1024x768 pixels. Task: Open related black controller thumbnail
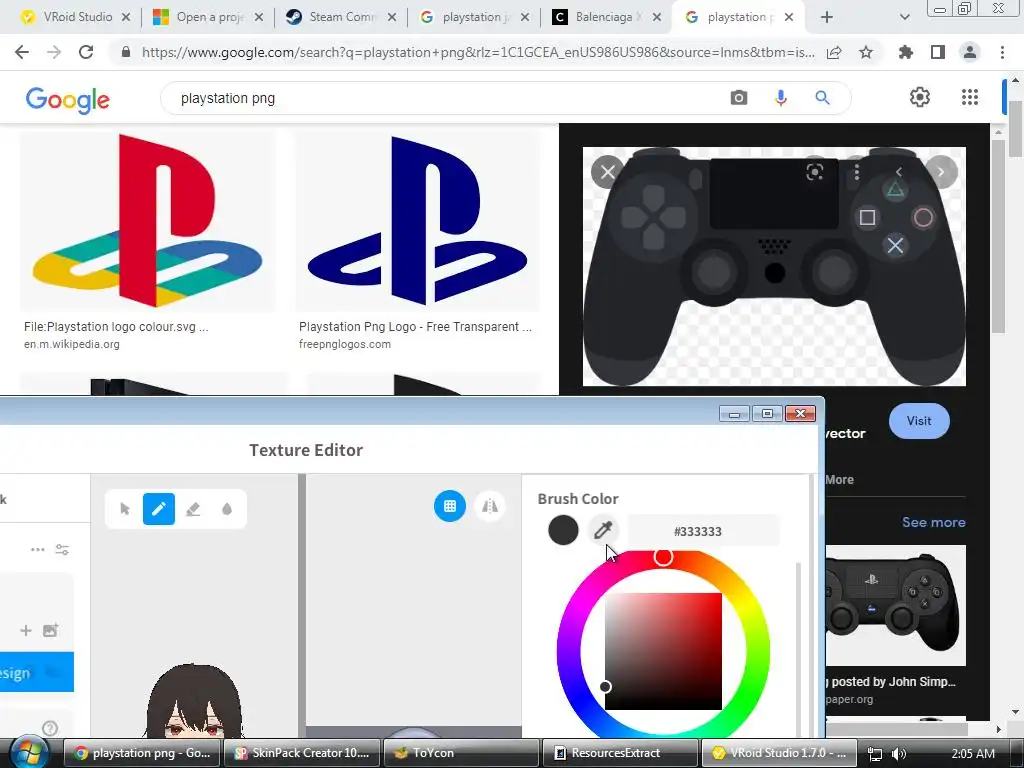coord(895,605)
